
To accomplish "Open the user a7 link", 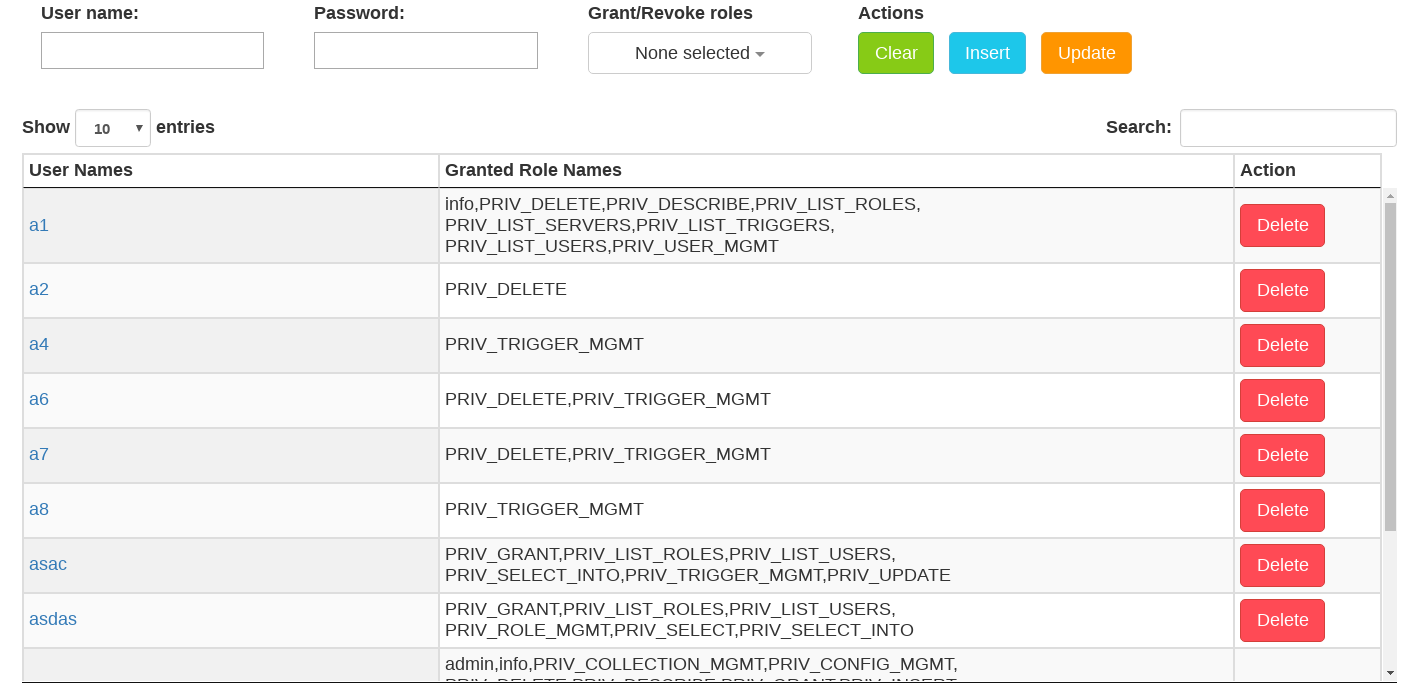I will tap(38, 454).
